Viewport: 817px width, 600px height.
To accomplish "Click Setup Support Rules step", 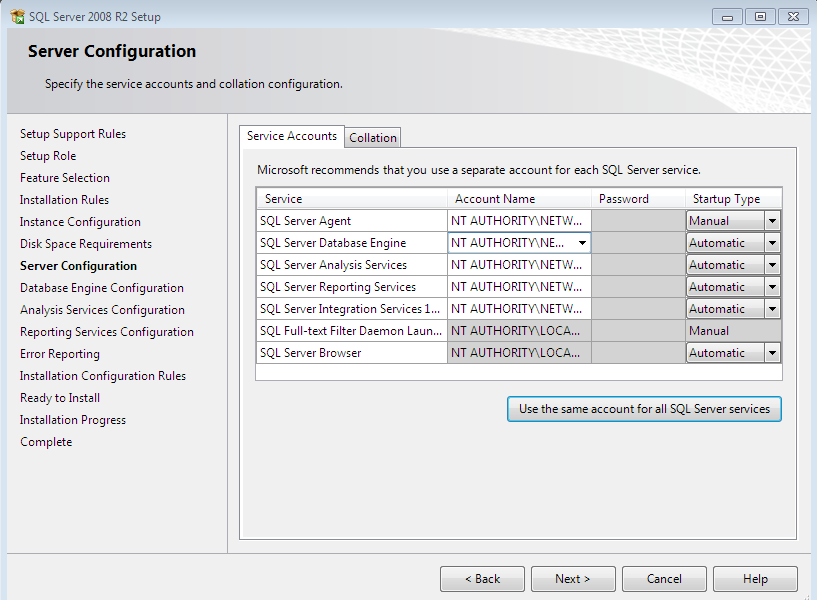I will tap(73, 134).
